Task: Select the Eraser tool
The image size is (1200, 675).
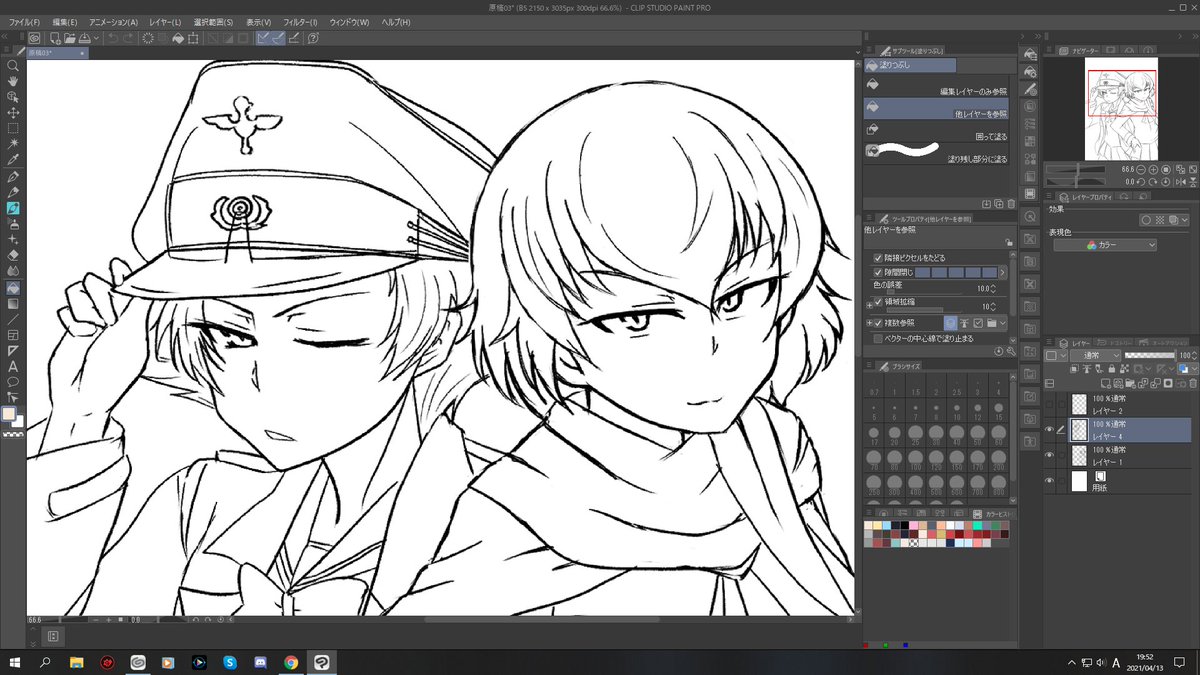Action: [x=13, y=255]
